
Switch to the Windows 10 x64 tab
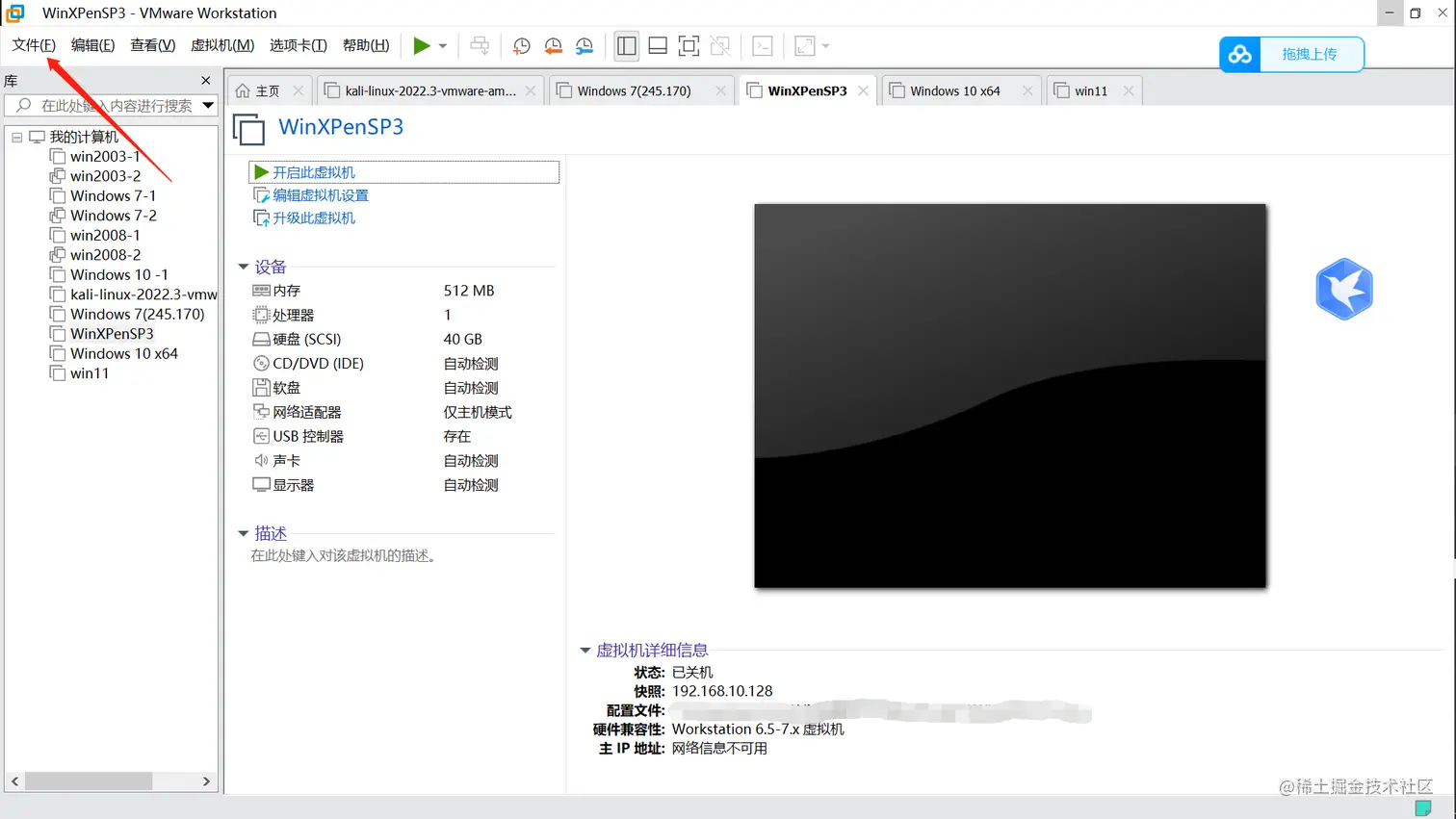(957, 90)
